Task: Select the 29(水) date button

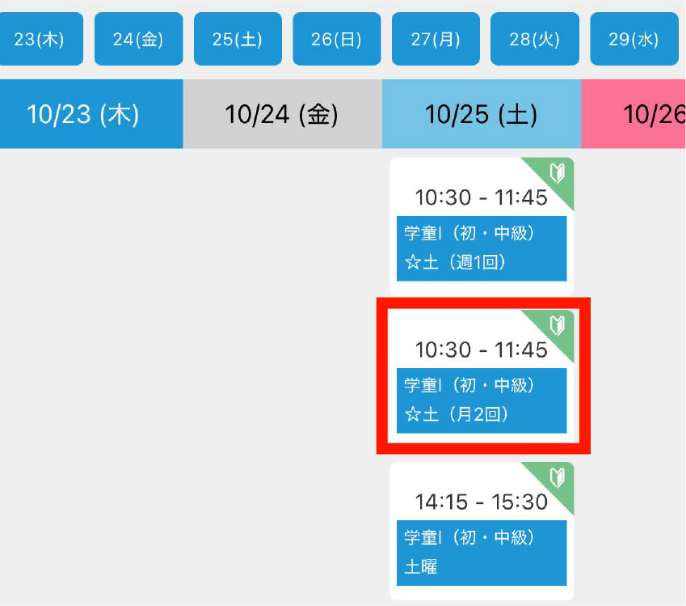Action: [x=634, y=39]
